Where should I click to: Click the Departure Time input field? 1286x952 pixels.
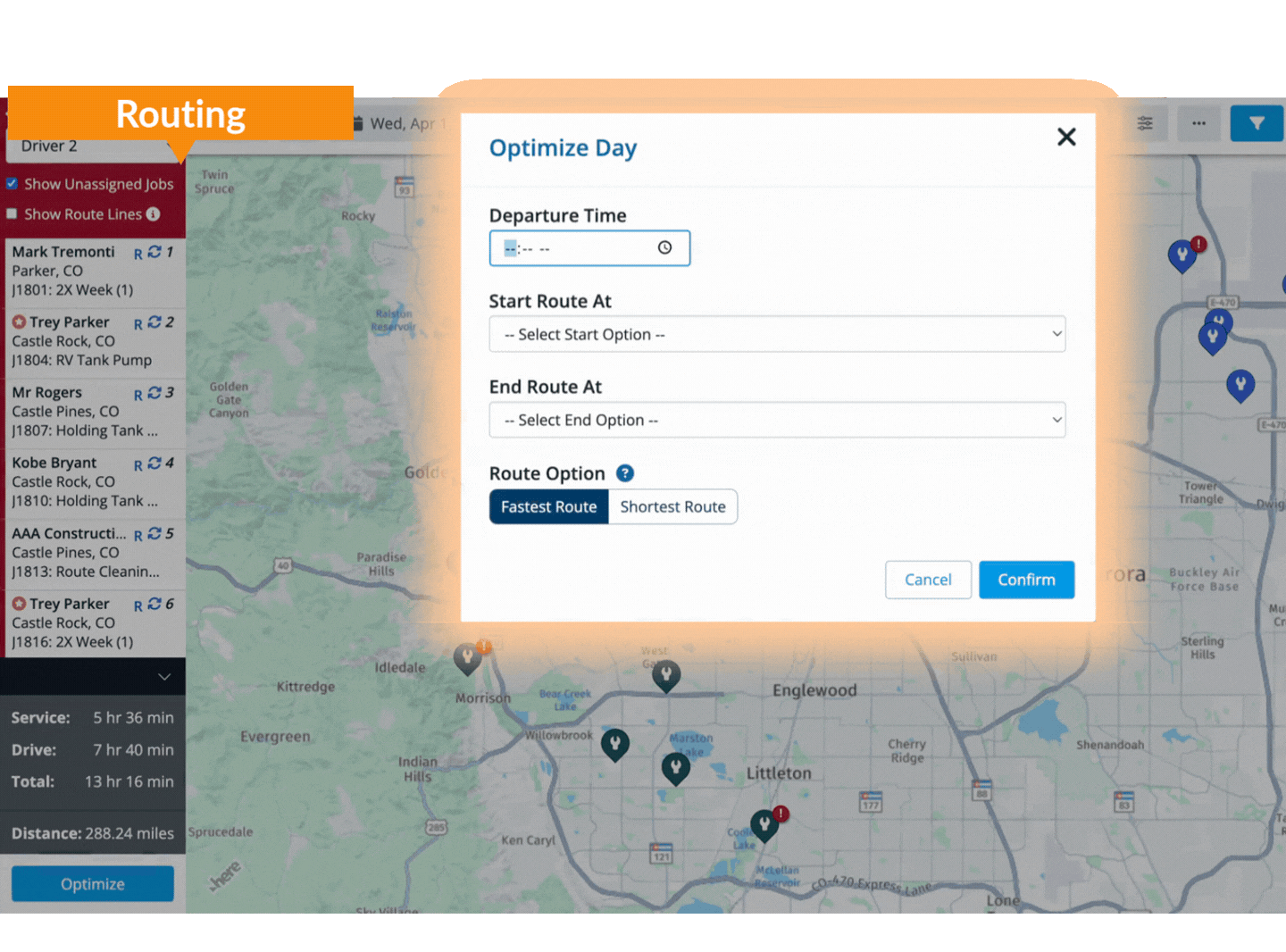tap(576, 248)
